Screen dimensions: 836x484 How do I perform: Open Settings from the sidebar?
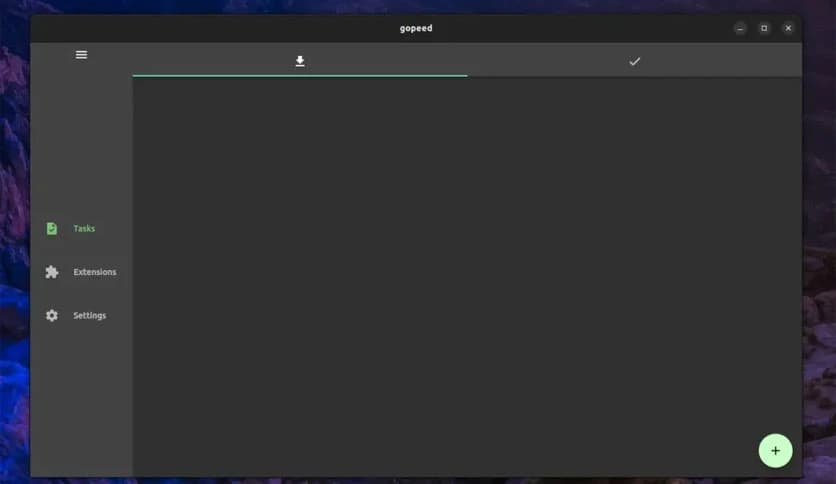click(x=82, y=316)
